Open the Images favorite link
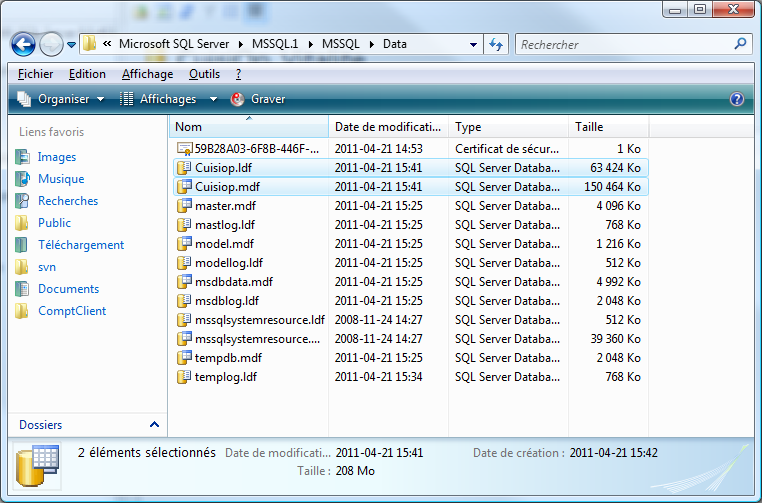 pos(56,157)
